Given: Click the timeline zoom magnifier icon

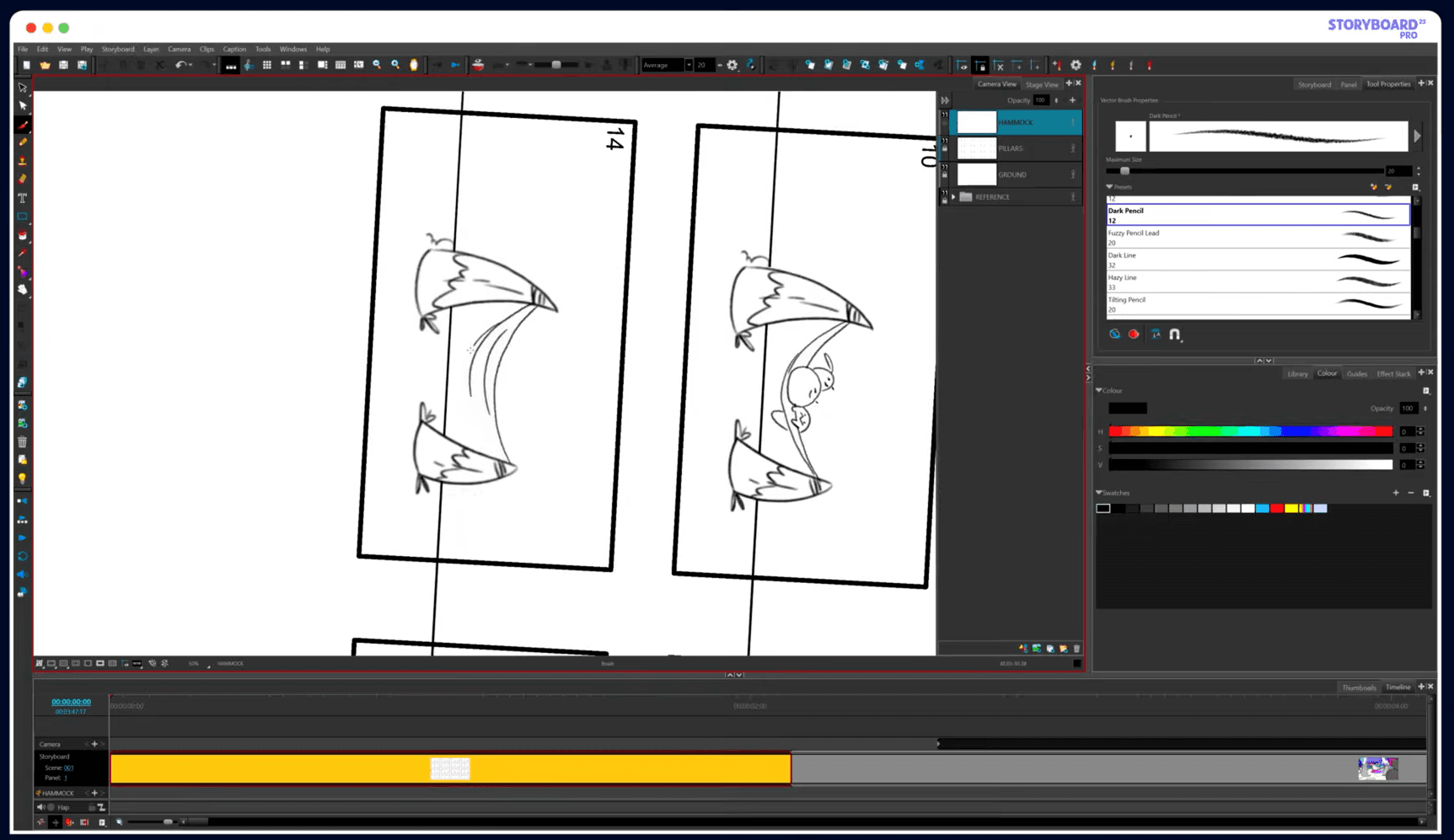Looking at the screenshot, I should pos(119,821).
